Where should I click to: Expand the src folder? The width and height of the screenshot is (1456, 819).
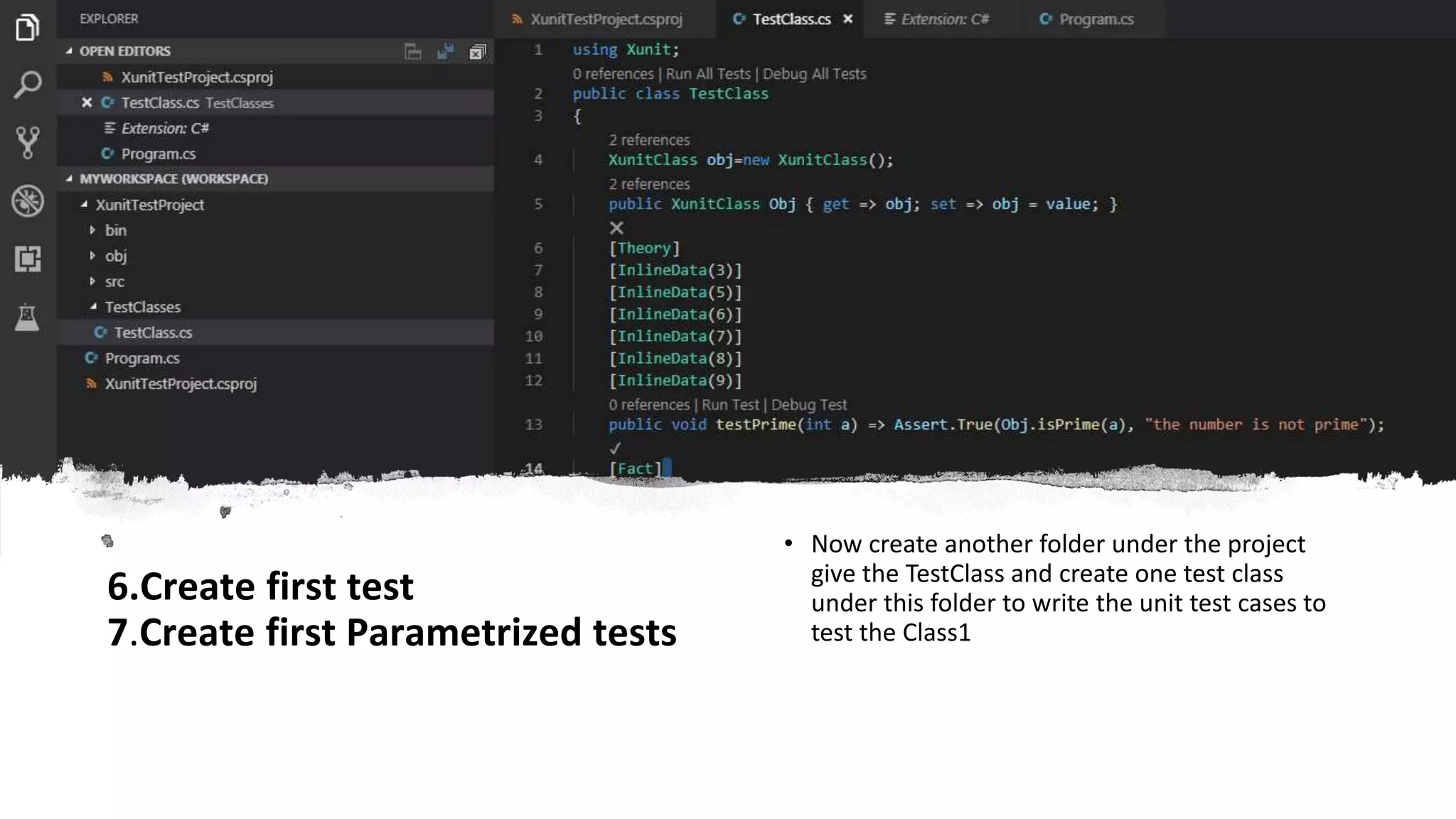(x=92, y=282)
